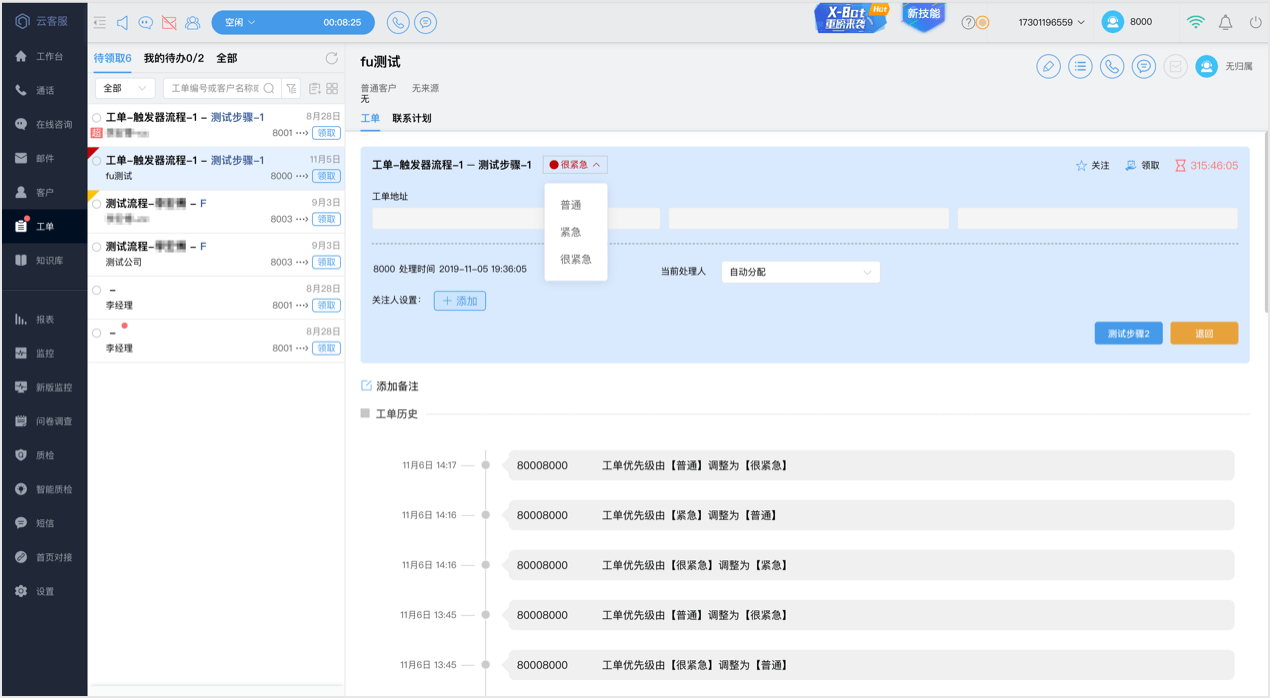Open the phone call icon in top bar
This screenshot has height=699, width=1270.
click(398, 22)
